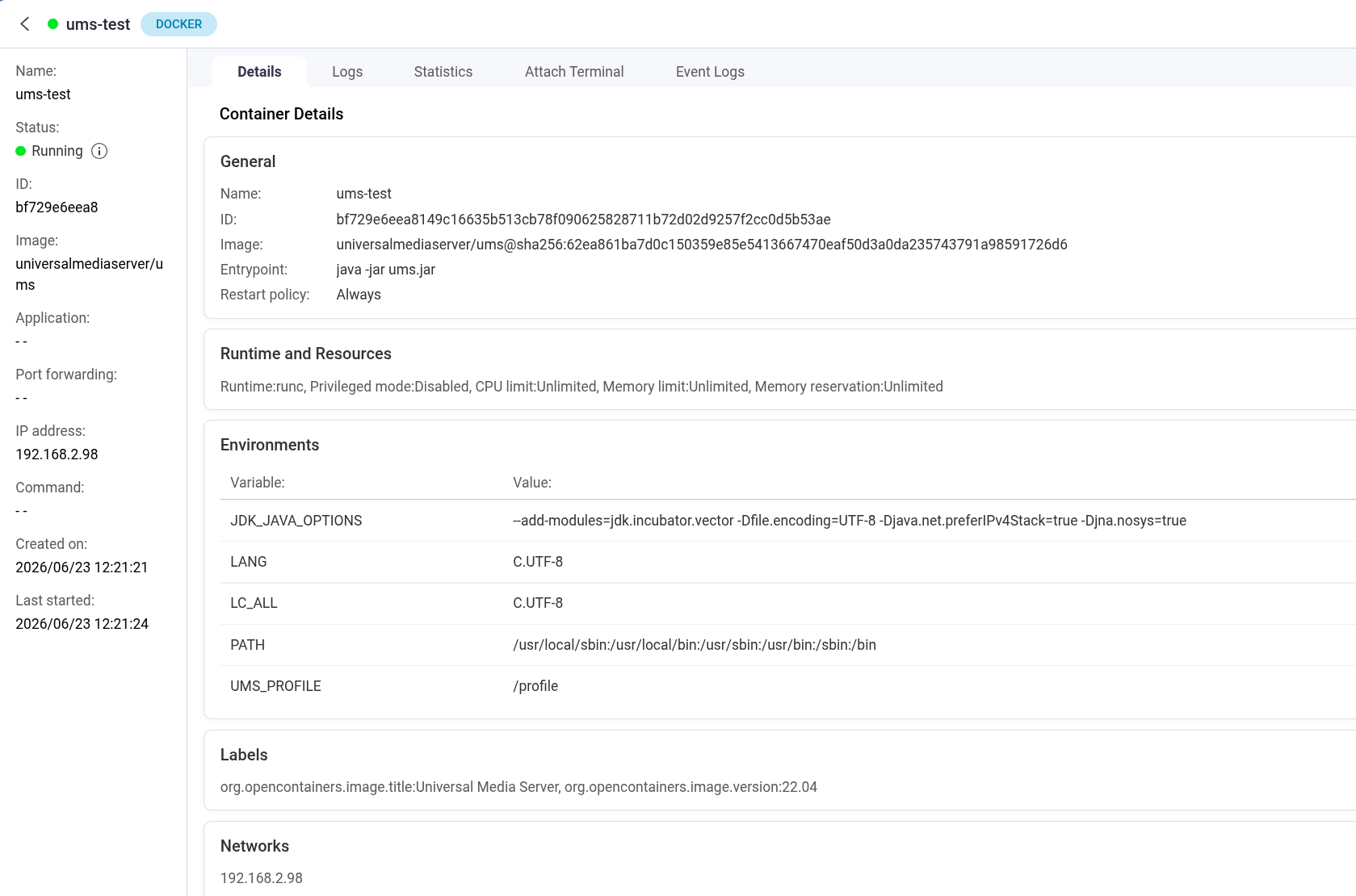Click the Running status info icon
The image size is (1356, 896).
(x=99, y=151)
